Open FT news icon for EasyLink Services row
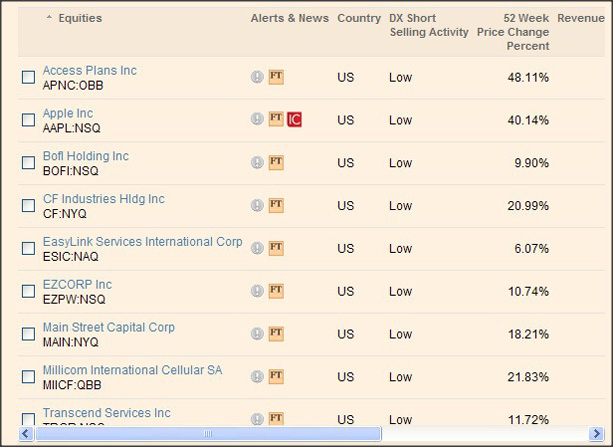The width and height of the screenshot is (613, 447). (276, 248)
